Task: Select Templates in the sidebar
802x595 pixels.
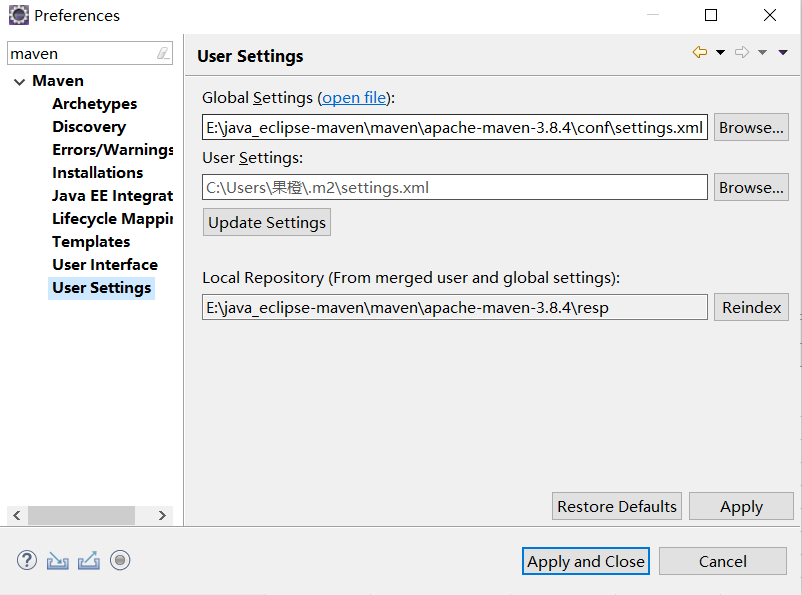Action: tap(91, 242)
